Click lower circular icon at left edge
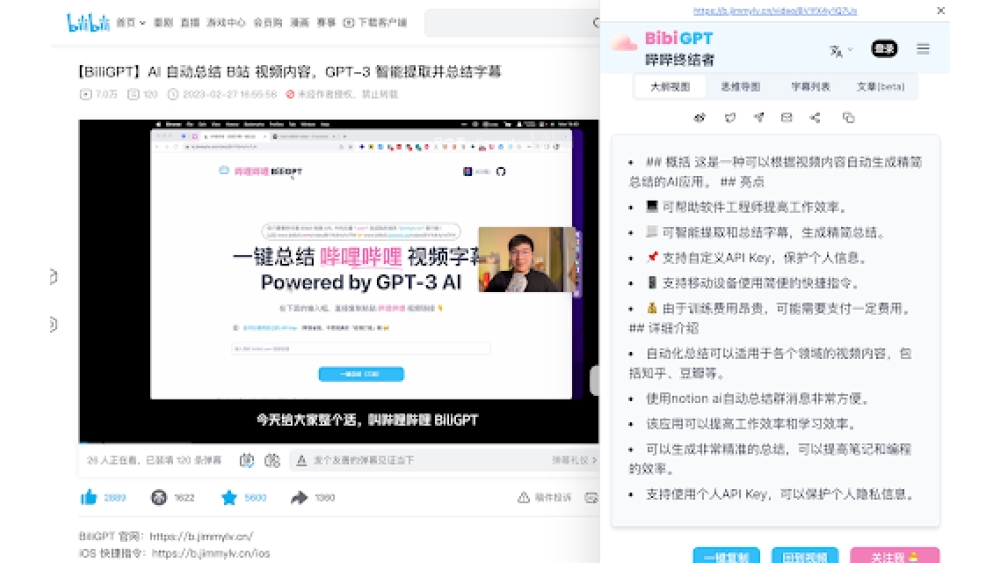This screenshot has width=1000, height=563. pos(54,325)
